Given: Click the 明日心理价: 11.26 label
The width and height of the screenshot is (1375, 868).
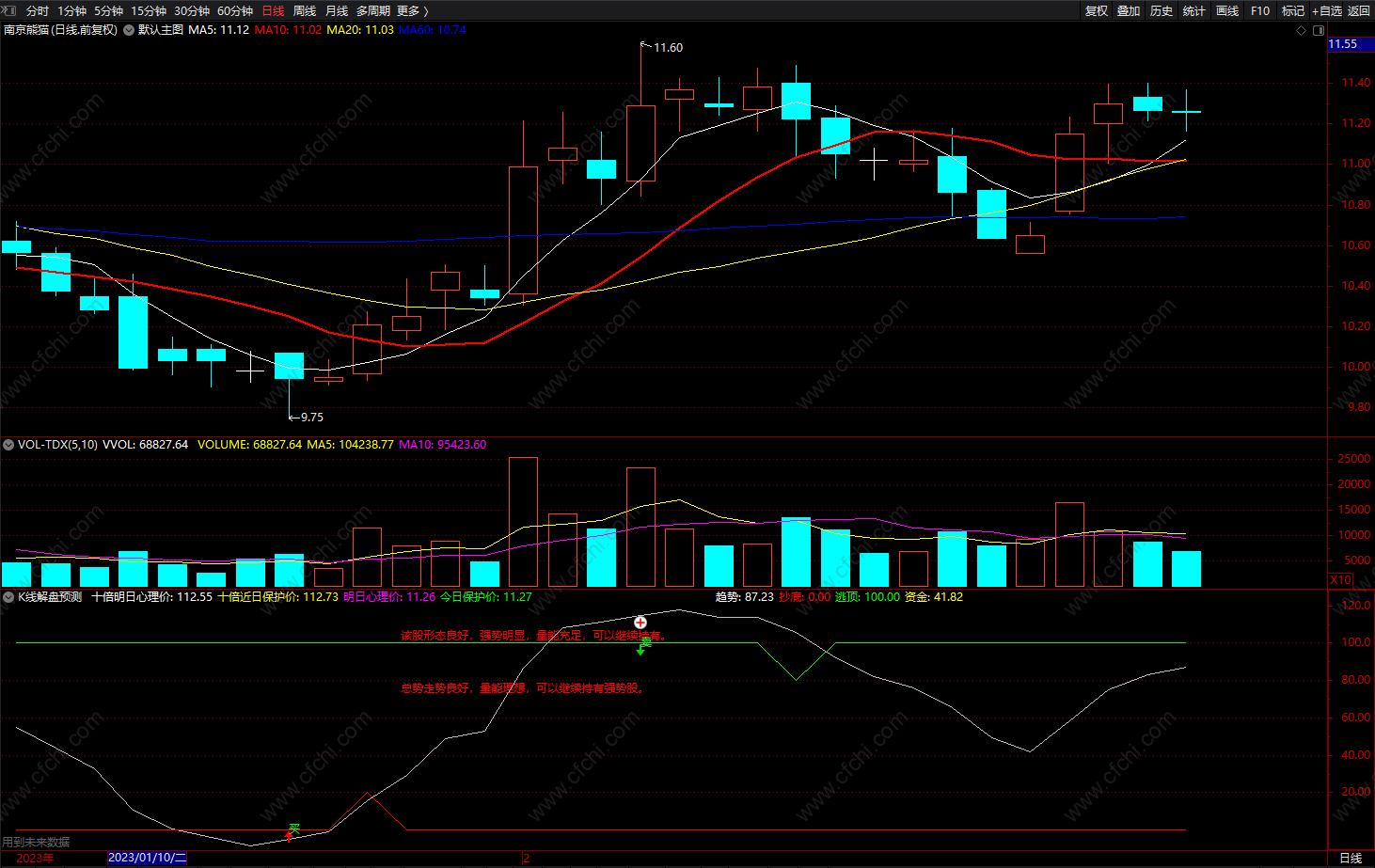Looking at the screenshot, I should click(x=389, y=597).
